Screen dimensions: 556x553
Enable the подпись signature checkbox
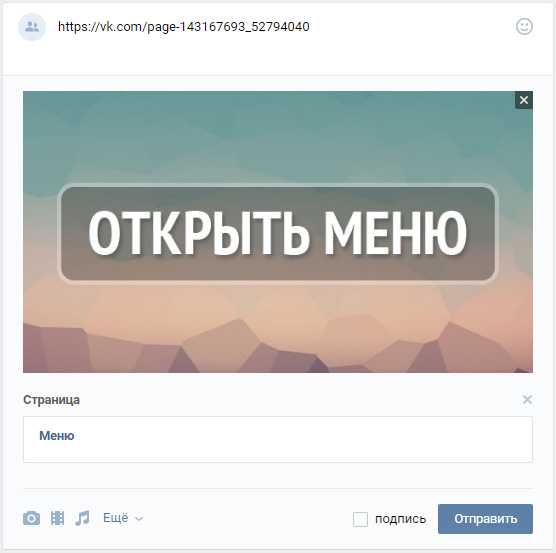pyautogui.click(x=360, y=519)
